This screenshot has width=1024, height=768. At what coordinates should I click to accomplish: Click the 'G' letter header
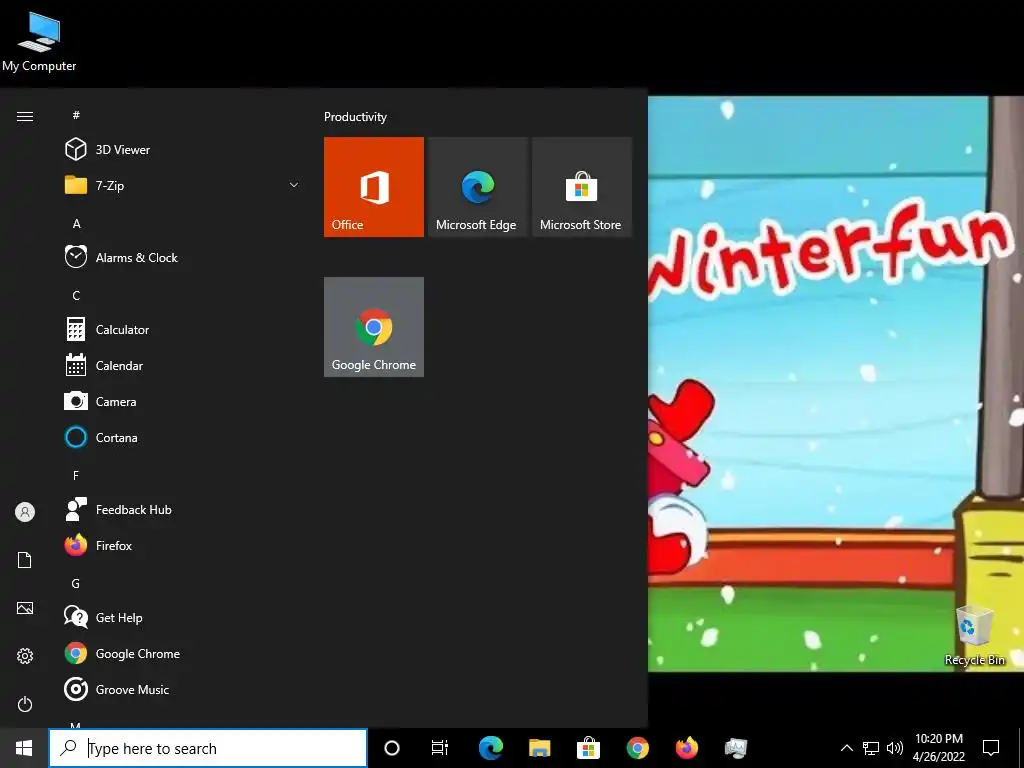(x=76, y=584)
